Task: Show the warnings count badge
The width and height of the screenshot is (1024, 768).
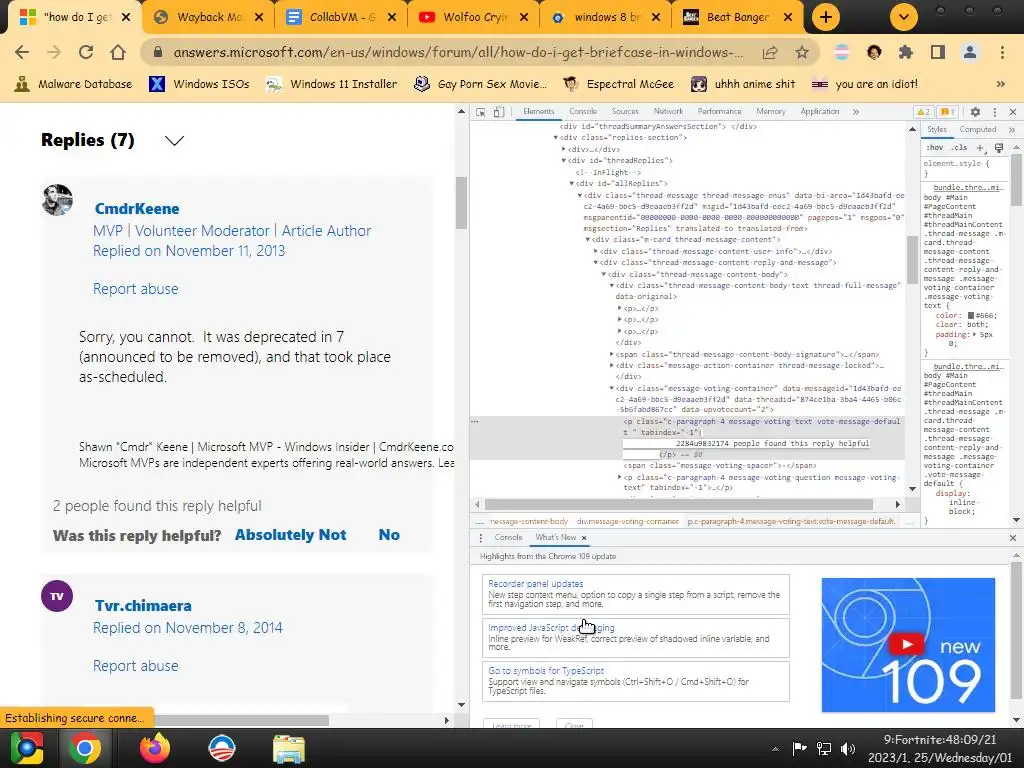Action: (x=923, y=112)
